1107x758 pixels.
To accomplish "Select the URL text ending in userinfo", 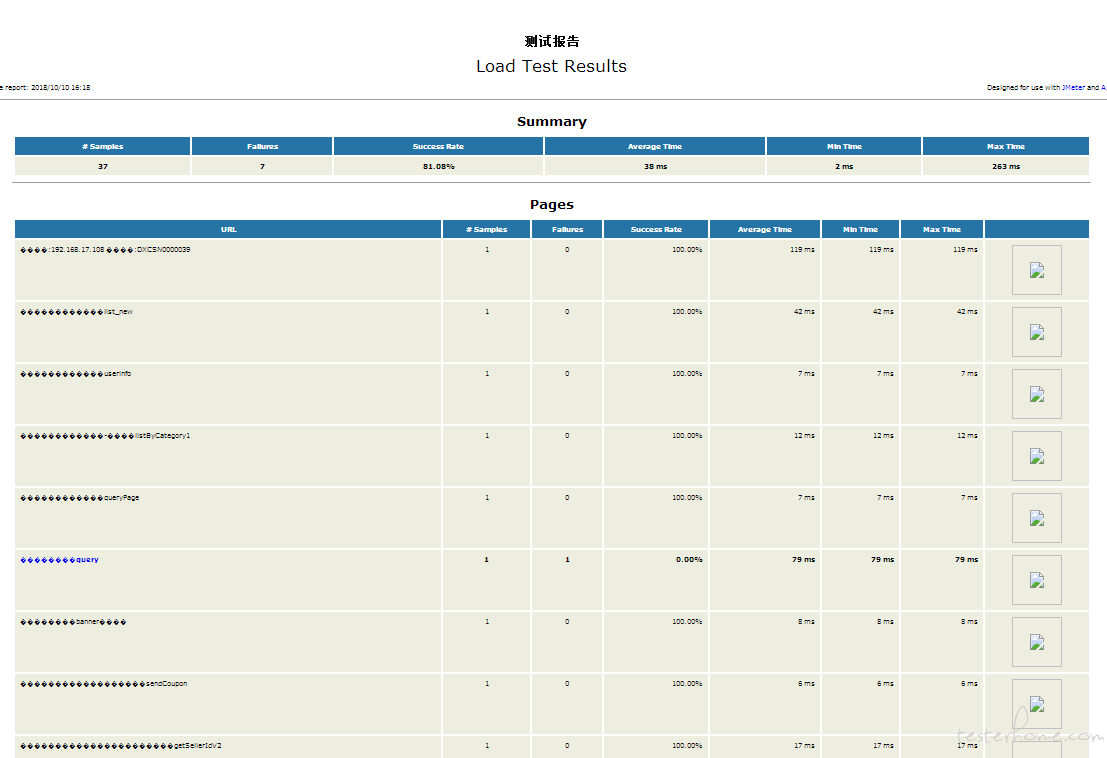I will [76, 374].
